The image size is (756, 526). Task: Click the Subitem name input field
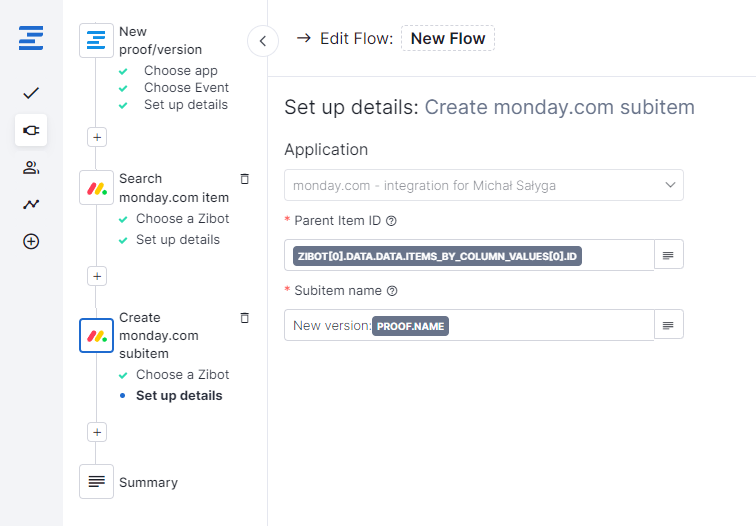550,325
